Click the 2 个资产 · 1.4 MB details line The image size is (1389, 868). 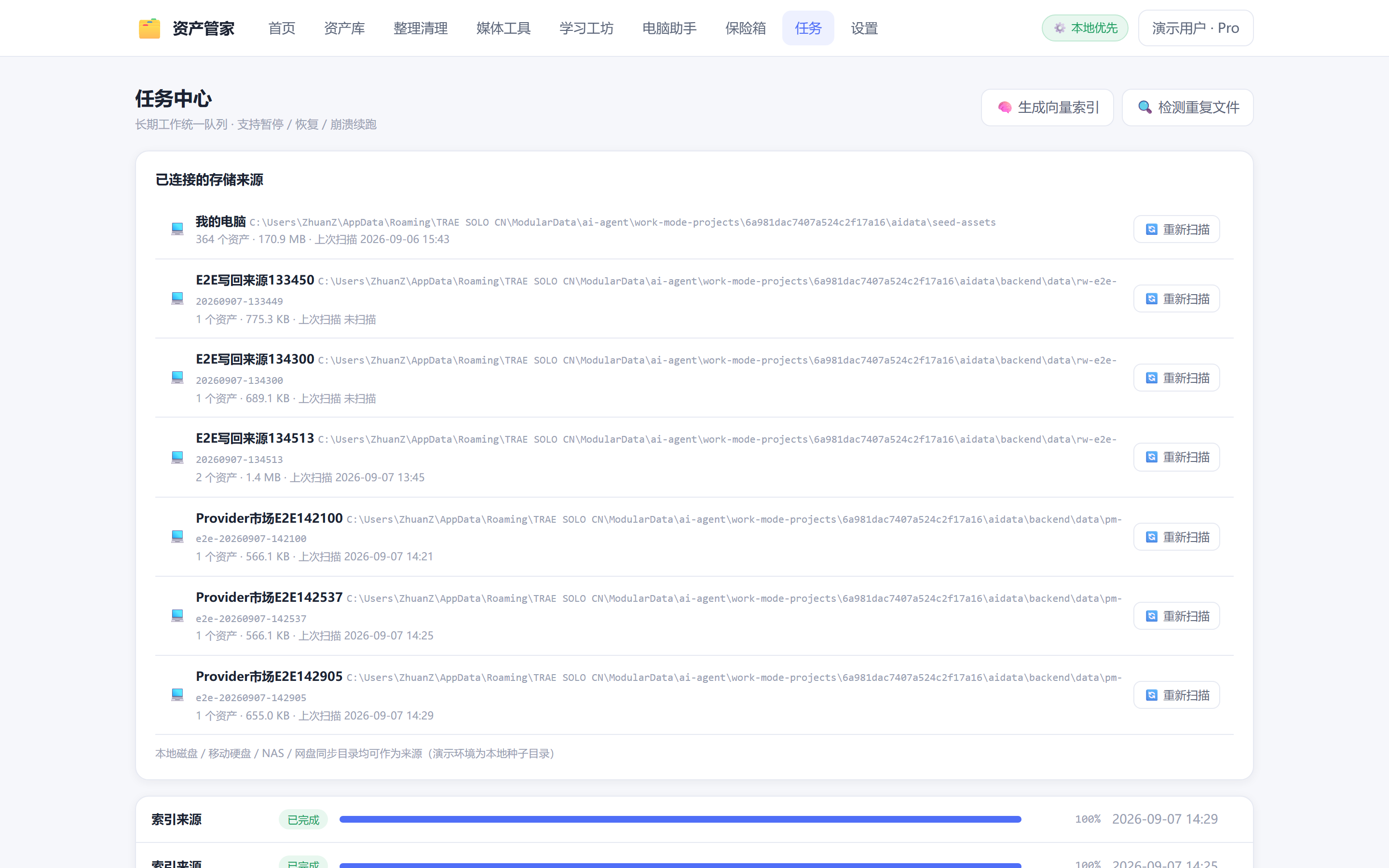pyautogui.click(x=310, y=477)
